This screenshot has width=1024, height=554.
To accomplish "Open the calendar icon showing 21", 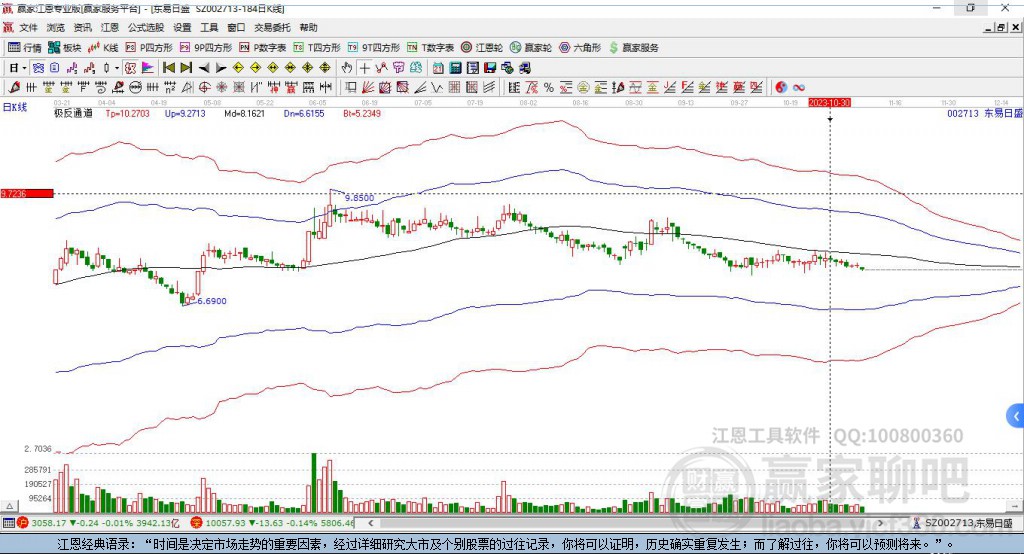I will [438, 68].
